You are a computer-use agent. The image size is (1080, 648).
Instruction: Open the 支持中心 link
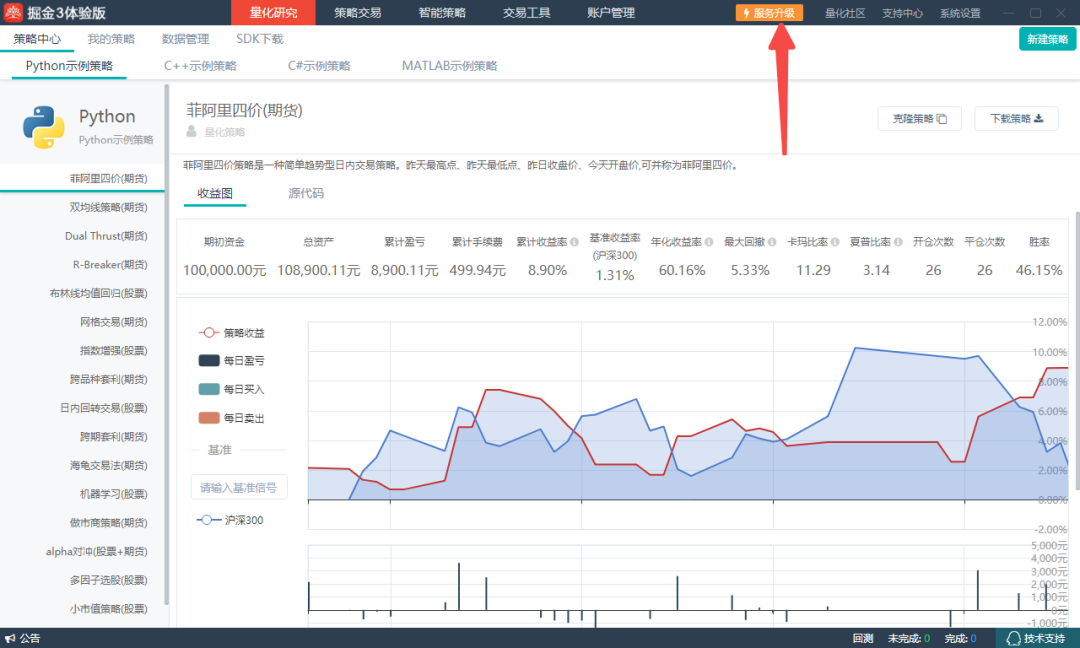tap(902, 12)
